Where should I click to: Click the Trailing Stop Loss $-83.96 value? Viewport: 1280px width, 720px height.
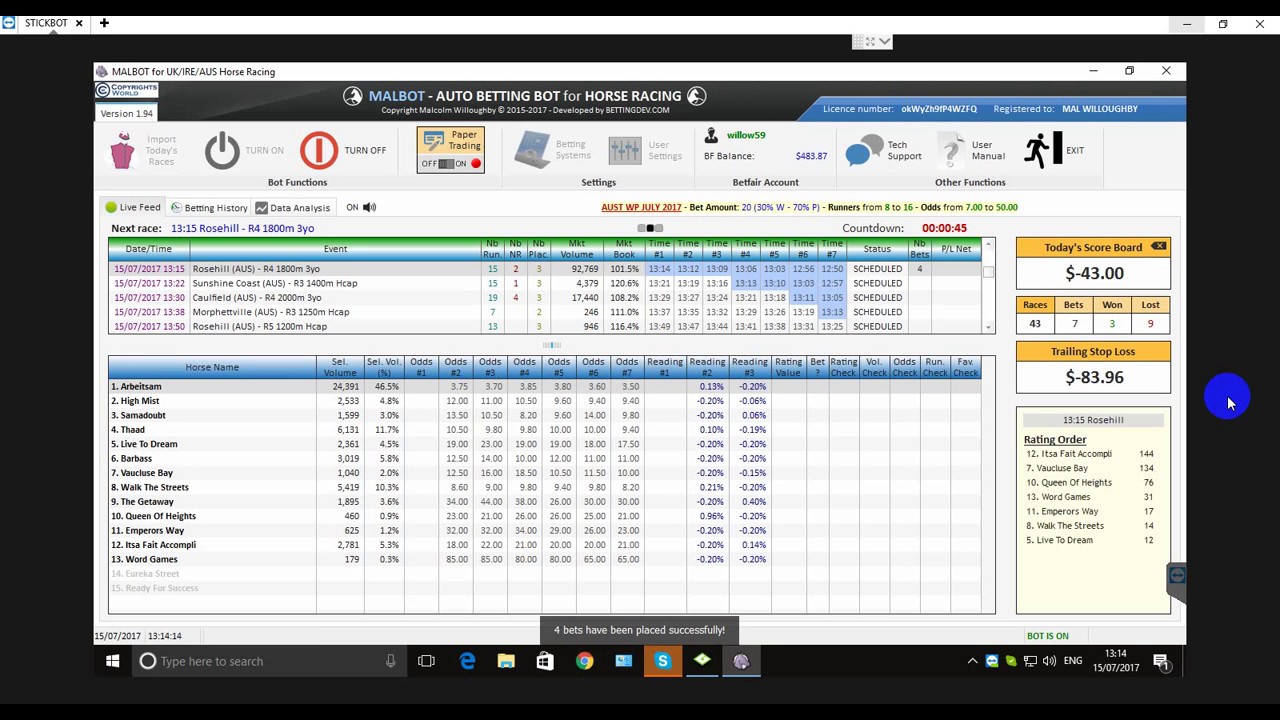click(x=1094, y=377)
